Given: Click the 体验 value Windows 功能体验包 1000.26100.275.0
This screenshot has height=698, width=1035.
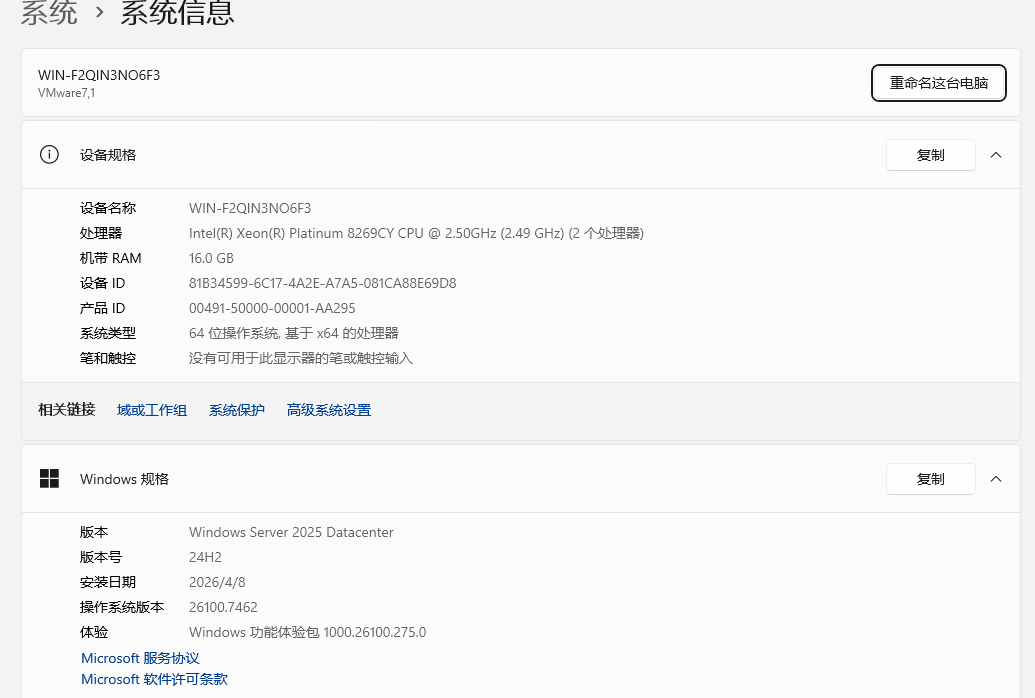Looking at the screenshot, I should point(308,633).
